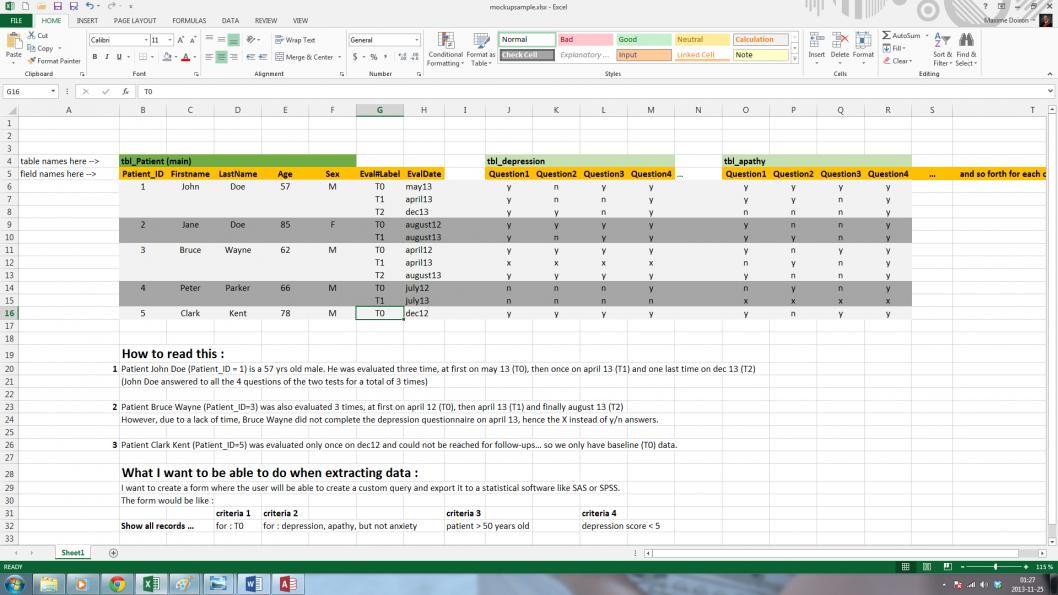Image resolution: width=1058 pixels, height=595 pixels.
Task: Toggle Wrap Text for the cell
Action: [295, 40]
